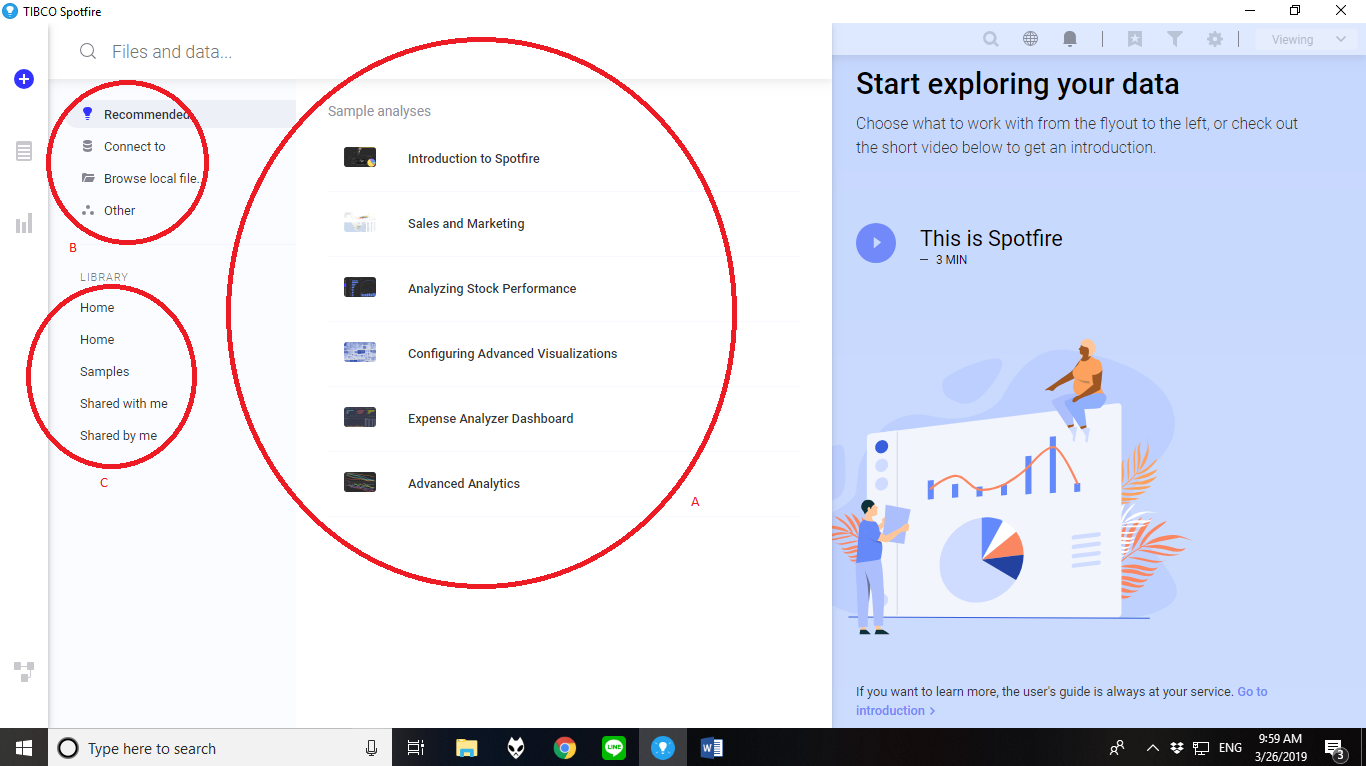Image resolution: width=1366 pixels, height=766 pixels.
Task: Click the Sales and Marketing thumbnail
Action: click(x=360, y=222)
